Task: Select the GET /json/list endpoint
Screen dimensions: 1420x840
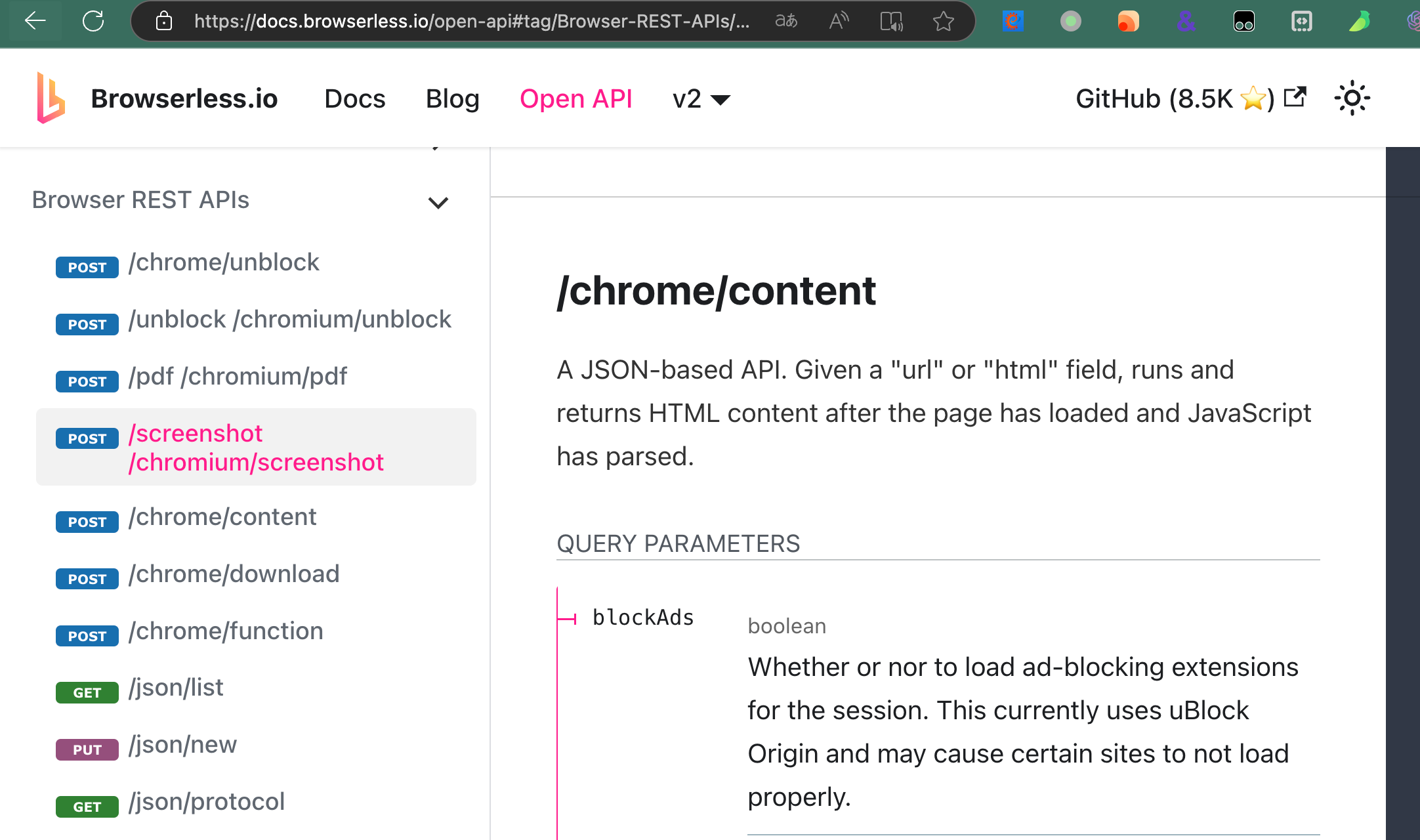Action: tap(176, 688)
